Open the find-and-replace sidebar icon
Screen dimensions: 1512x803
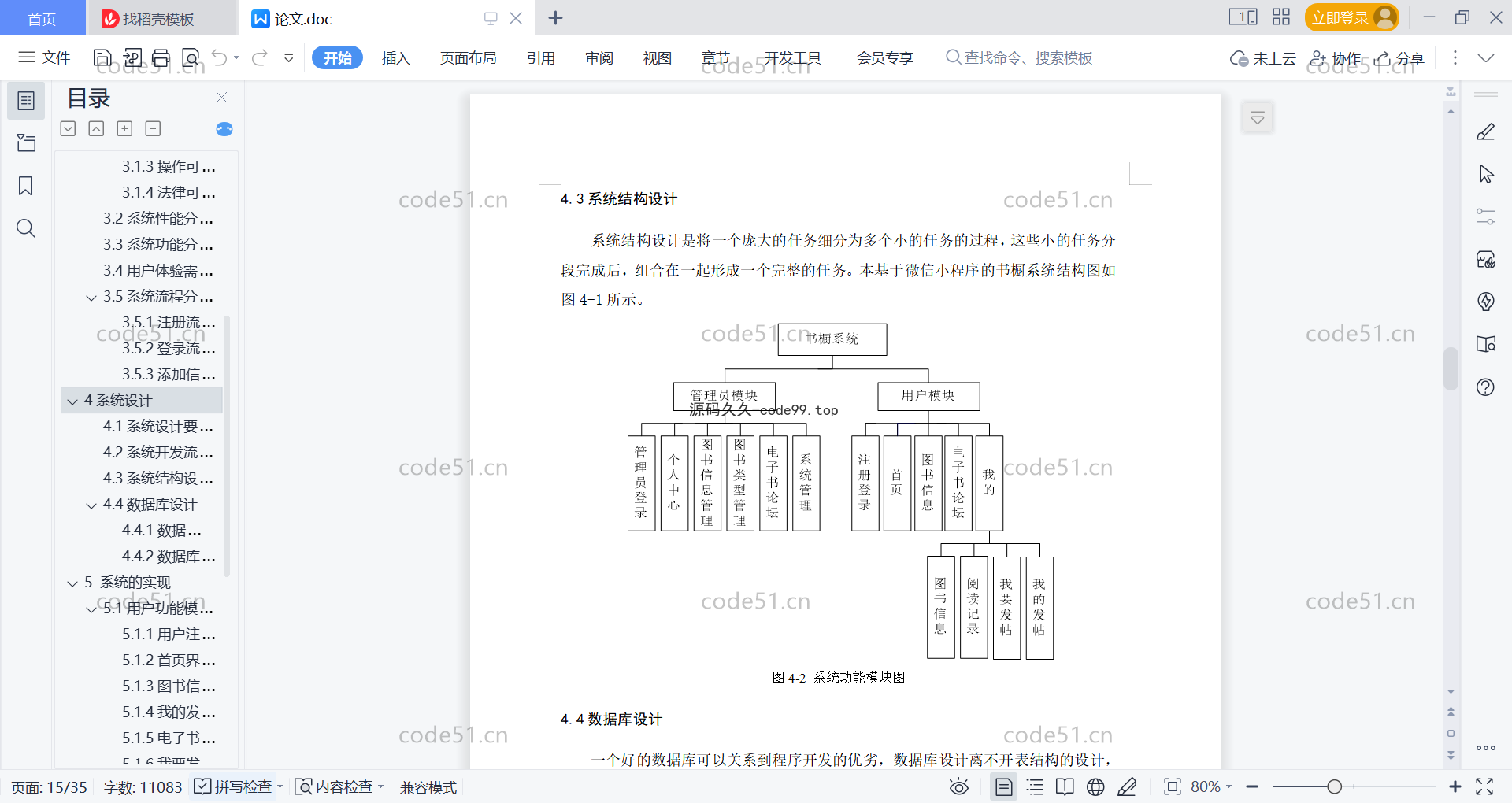click(26, 228)
